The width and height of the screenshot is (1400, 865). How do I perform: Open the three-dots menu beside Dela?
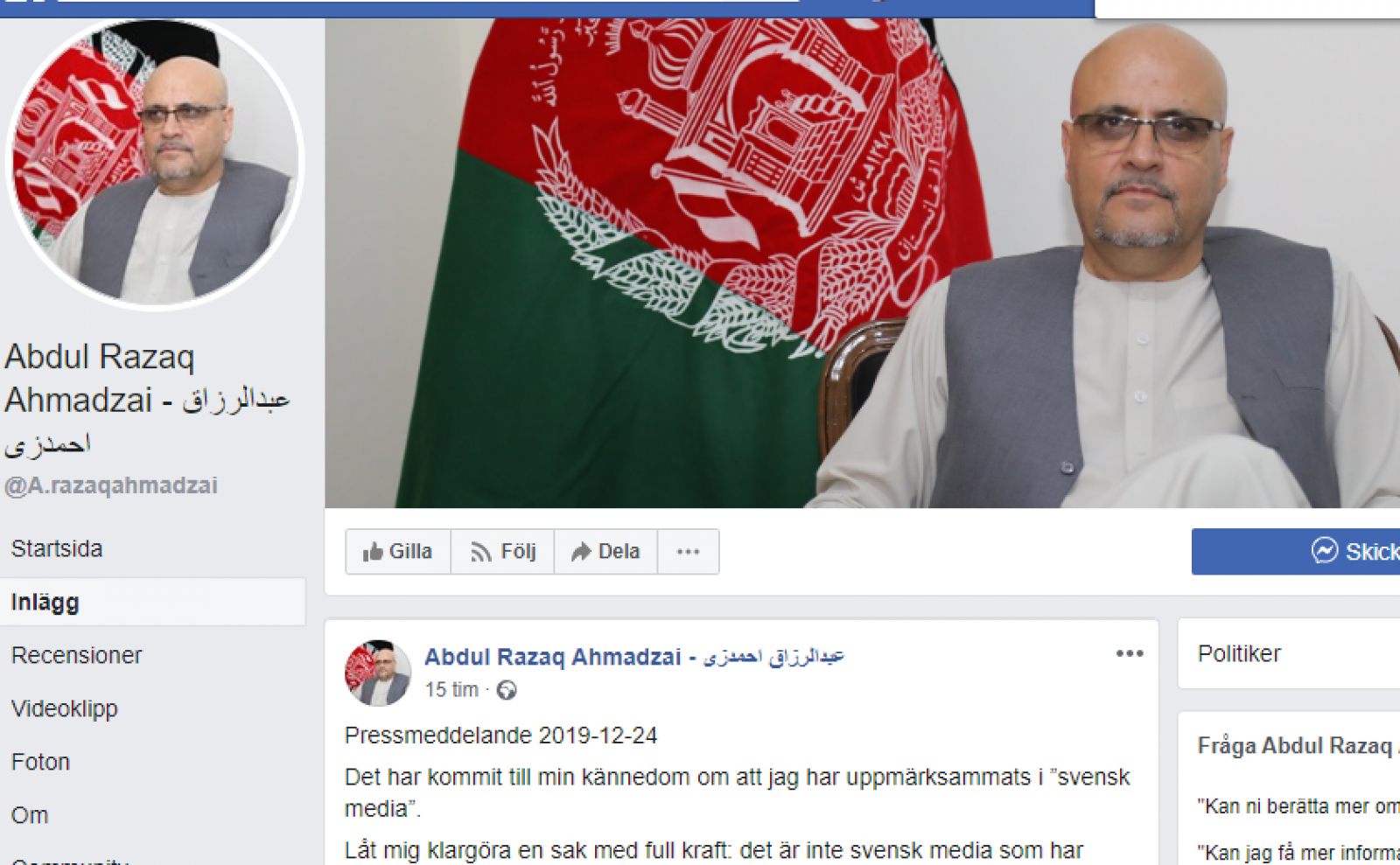click(x=689, y=551)
